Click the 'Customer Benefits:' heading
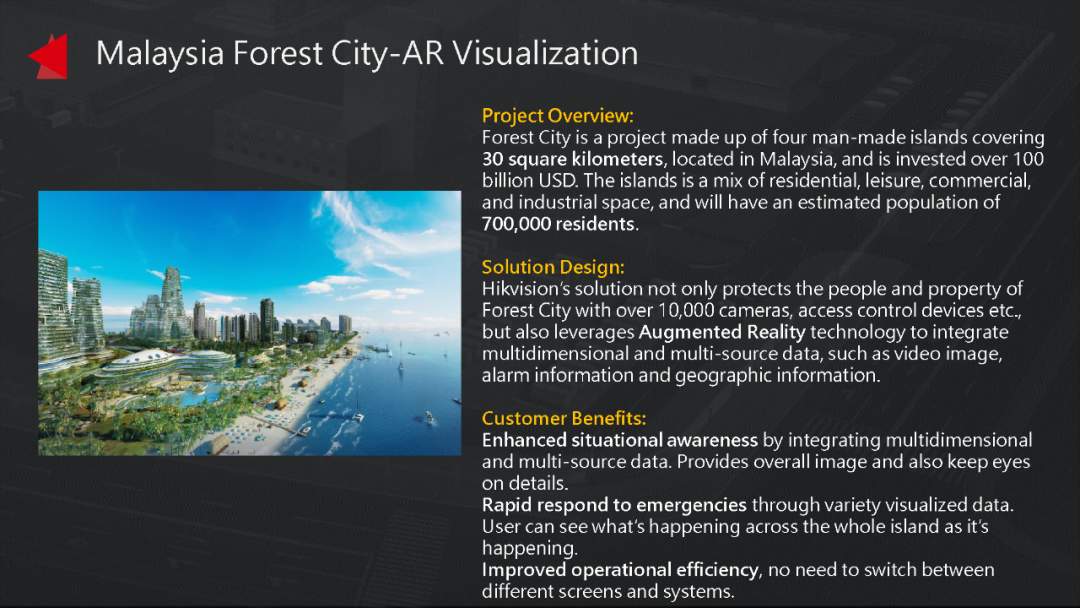The width and height of the screenshot is (1080, 608). [563, 418]
